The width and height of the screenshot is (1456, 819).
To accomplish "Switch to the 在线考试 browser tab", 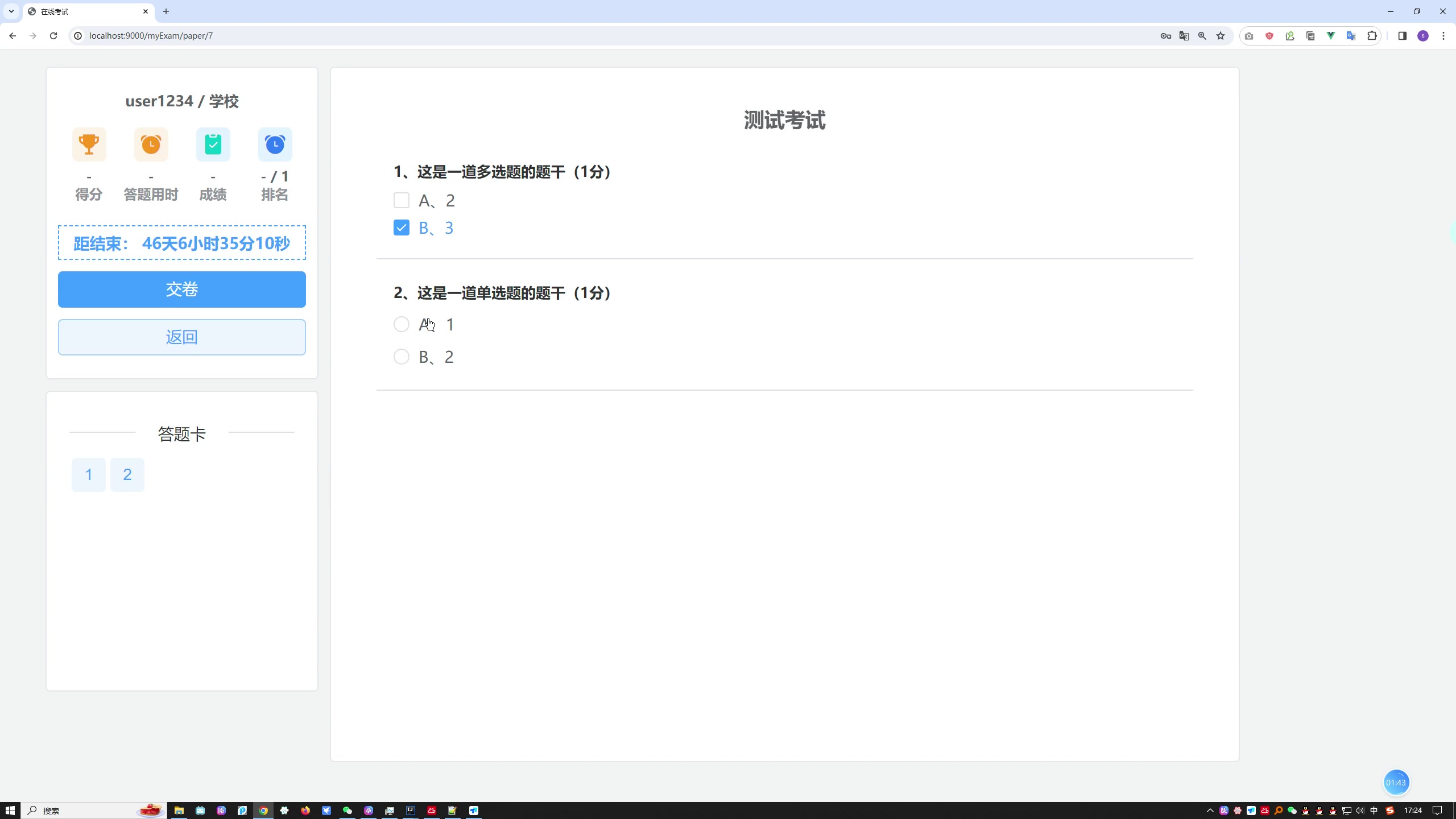I will 89,11.
